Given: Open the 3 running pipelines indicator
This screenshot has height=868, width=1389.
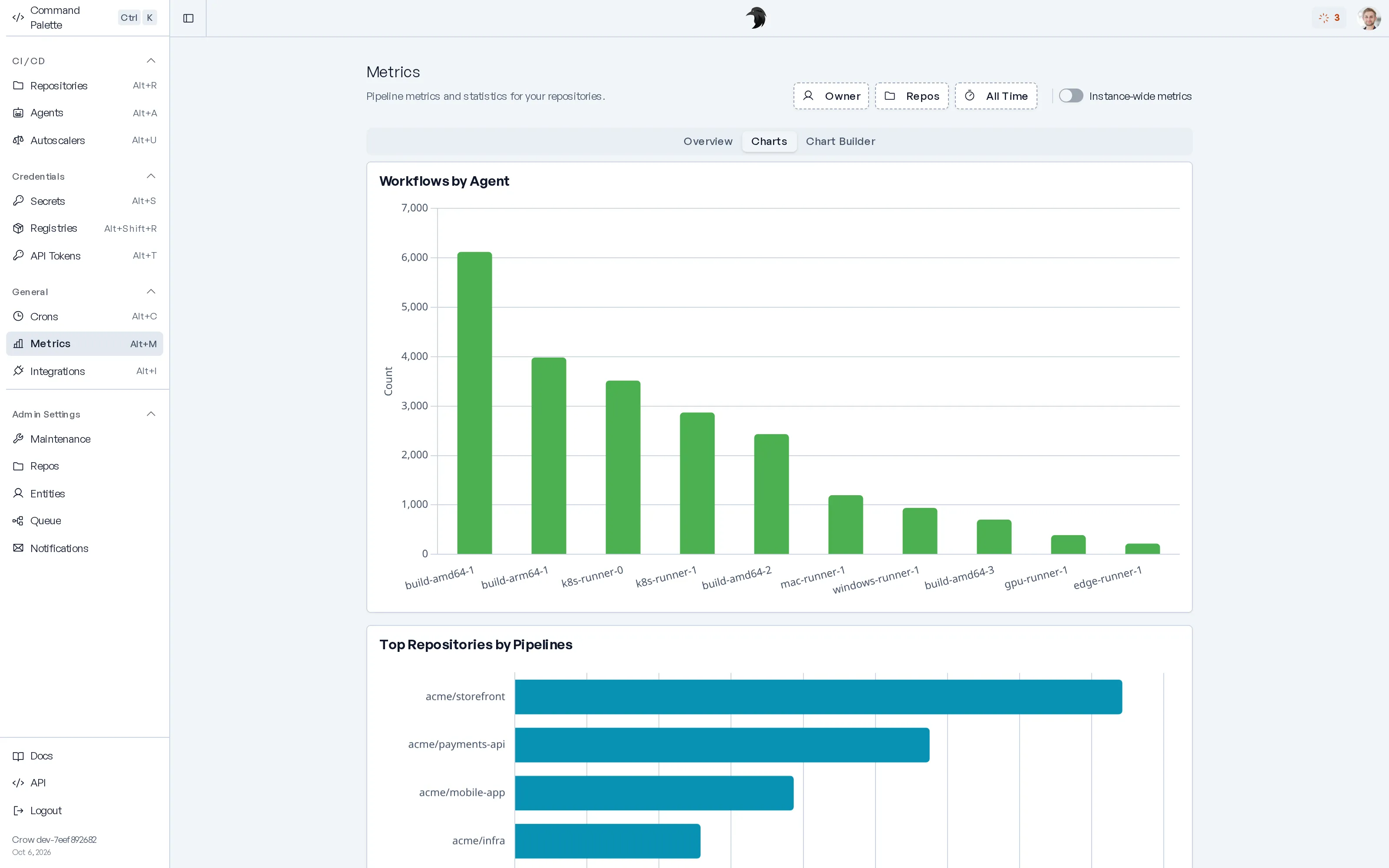Looking at the screenshot, I should [x=1329, y=18].
